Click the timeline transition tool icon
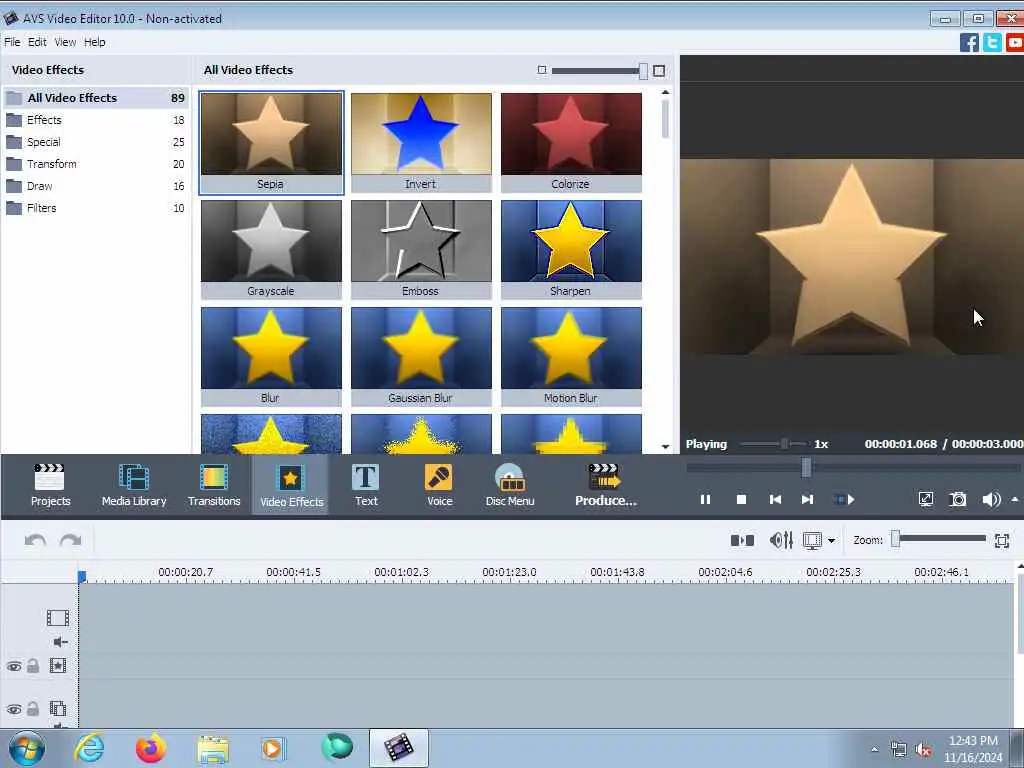The width and height of the screenshot is (1024, 768). [742, 540]
